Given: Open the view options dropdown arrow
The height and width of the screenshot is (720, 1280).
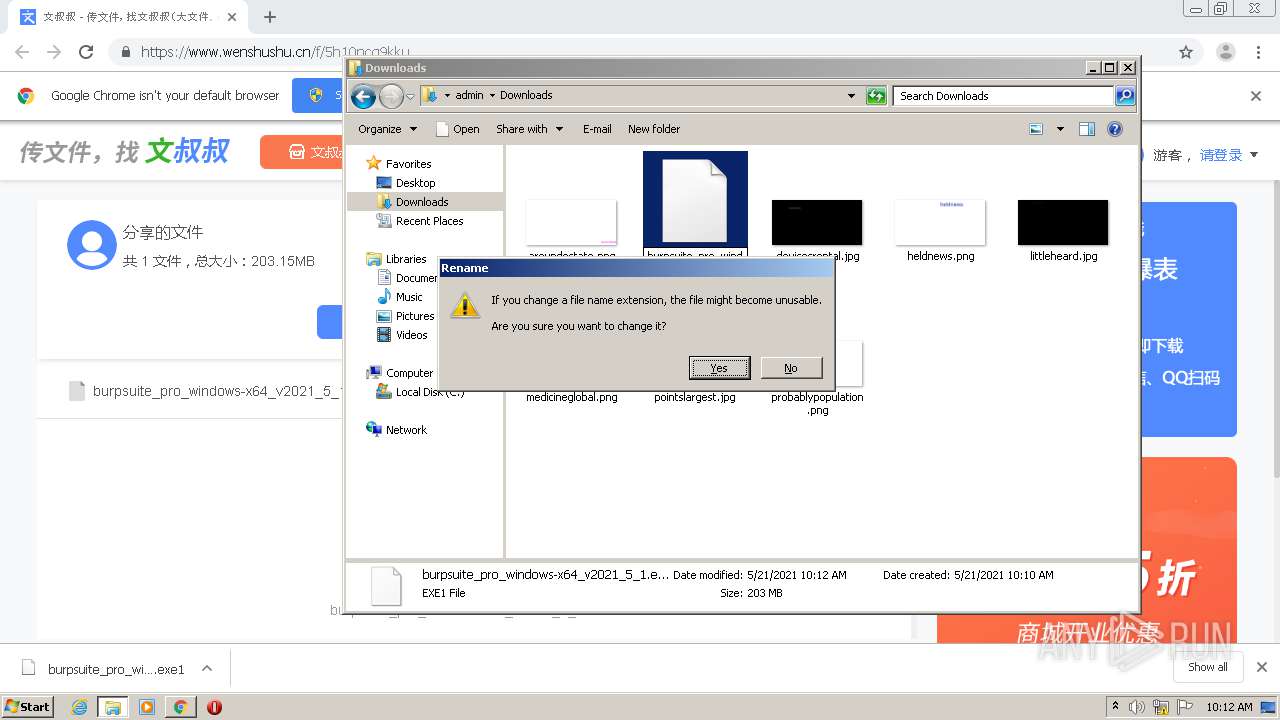Looking at the screenshot, I should click(1060, 129).
